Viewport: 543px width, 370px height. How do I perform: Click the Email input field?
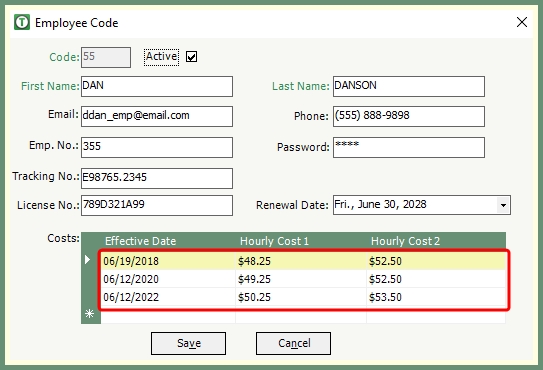(157, 116)
